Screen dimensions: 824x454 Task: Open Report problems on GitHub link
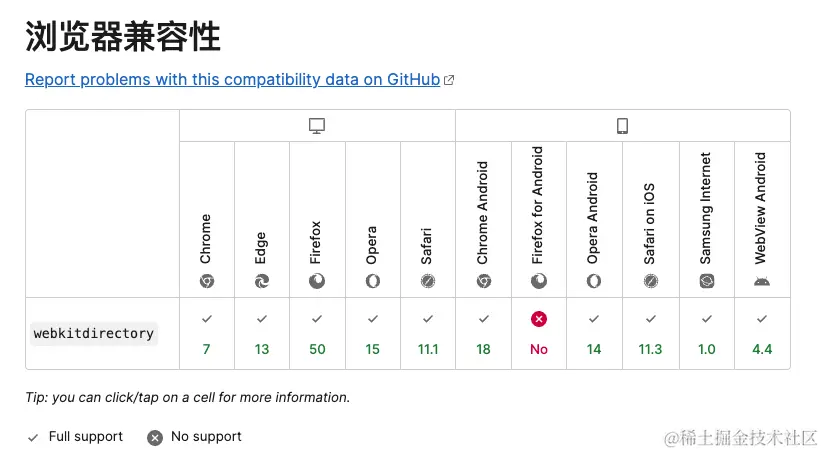point(232,79)
